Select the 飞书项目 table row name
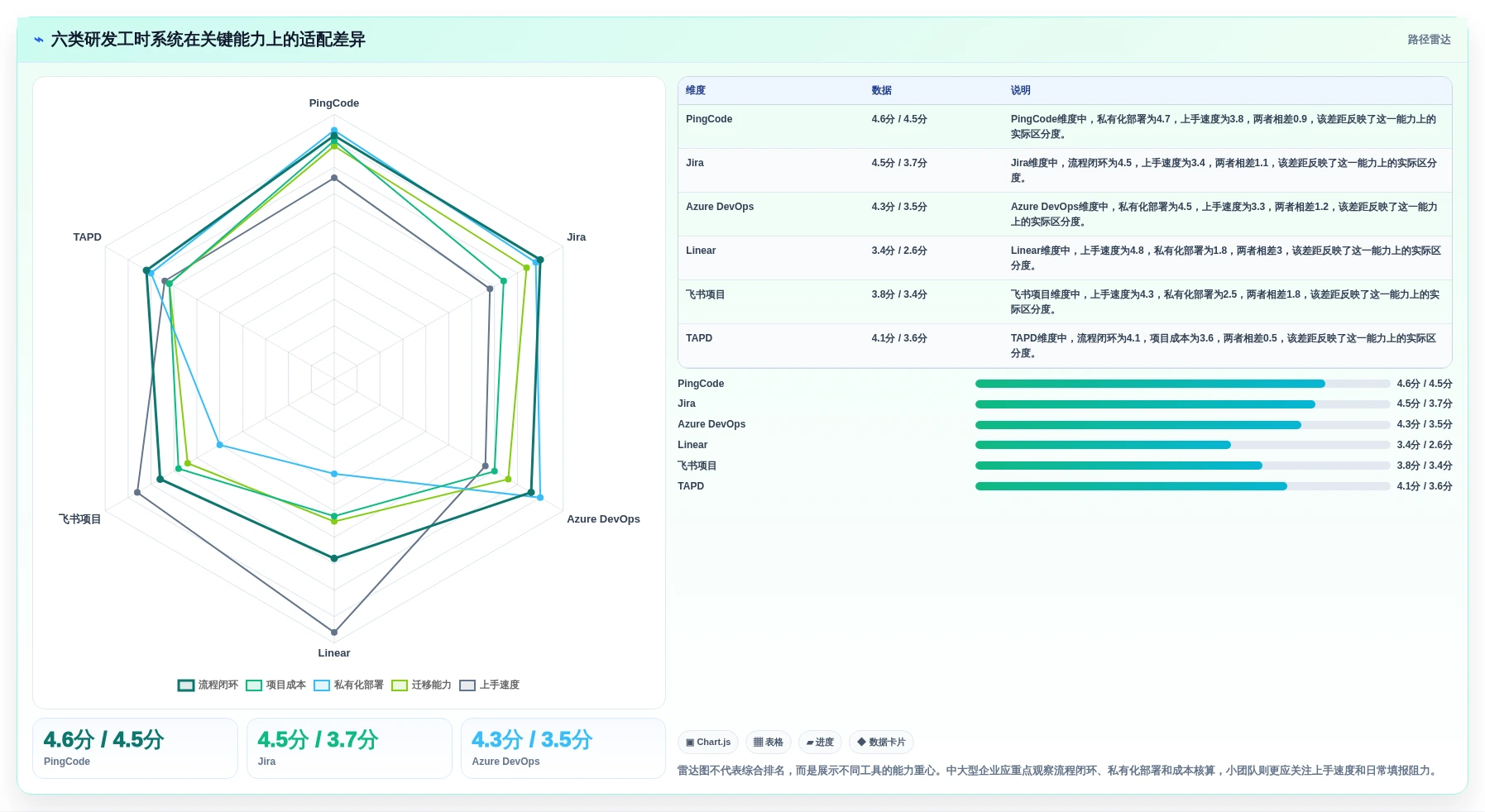 tap(705, 294)
